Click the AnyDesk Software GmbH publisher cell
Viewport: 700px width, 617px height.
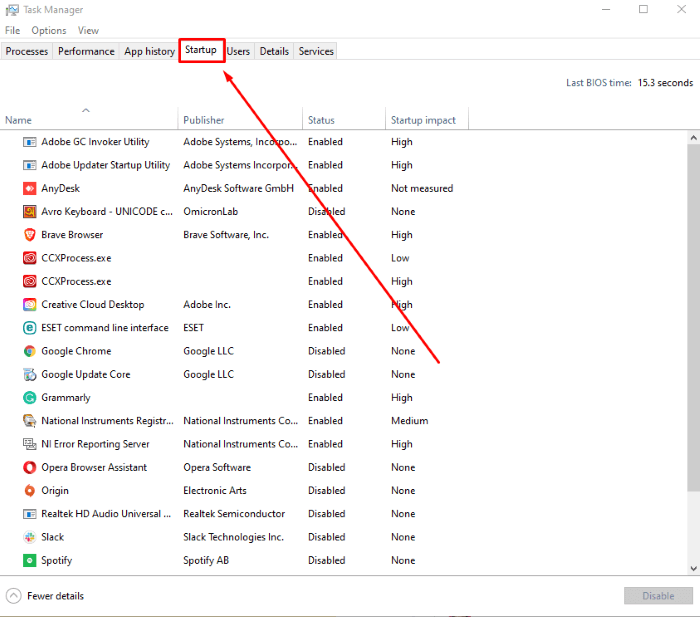point(238,188)
